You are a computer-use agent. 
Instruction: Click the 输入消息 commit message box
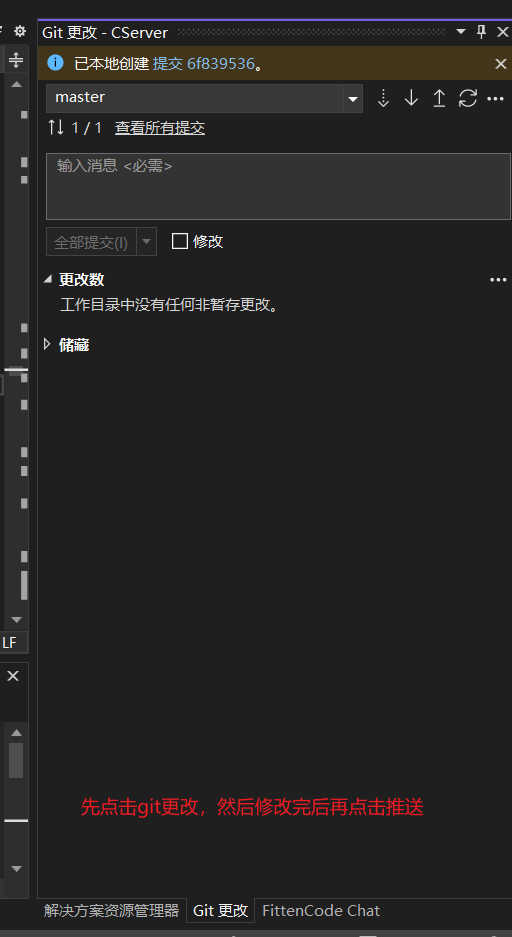click(x=278, y=186)
